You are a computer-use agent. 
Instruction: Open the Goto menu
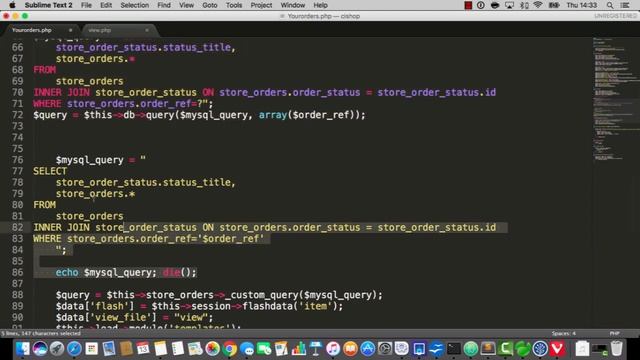210,5
